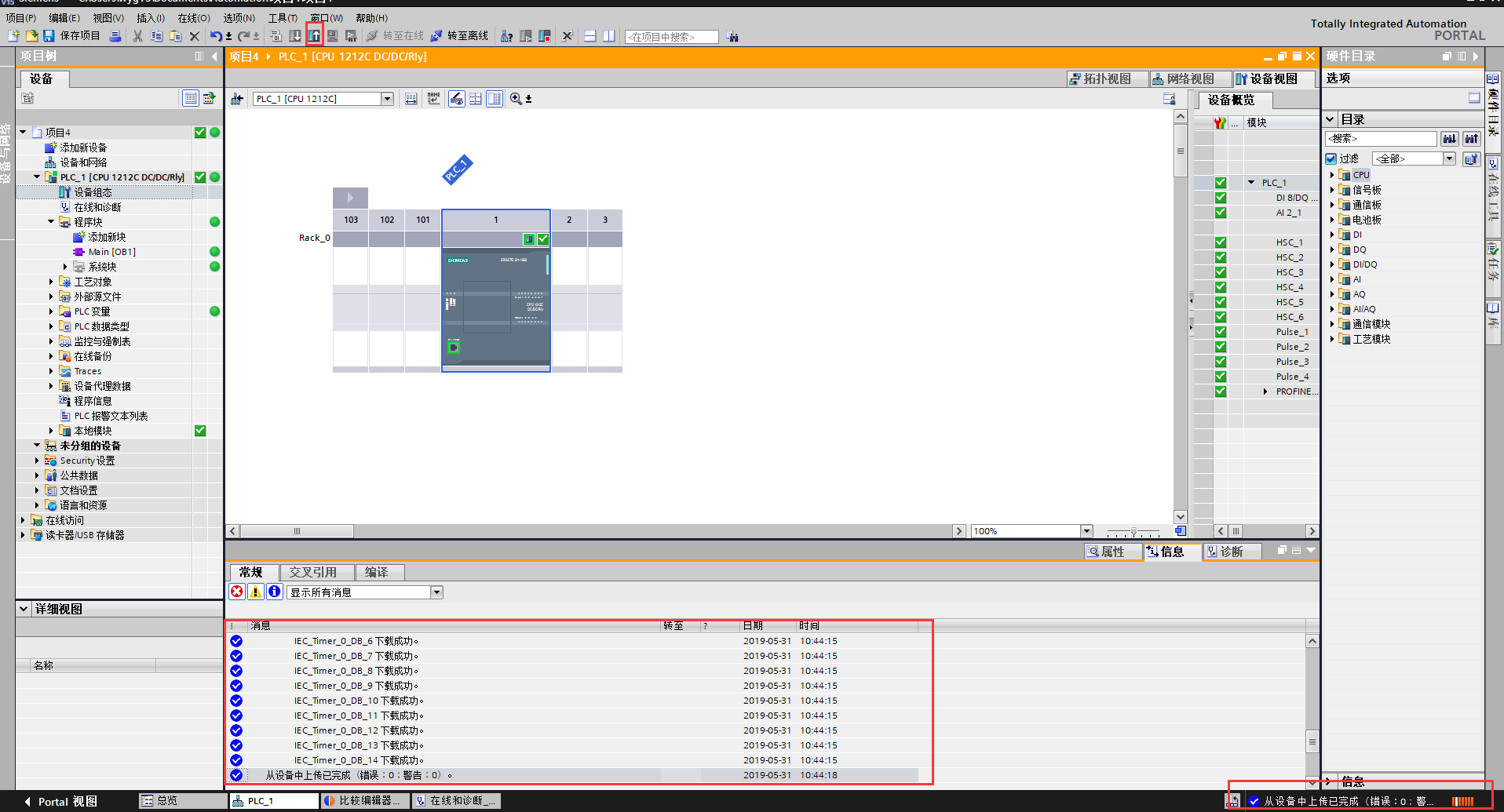
Task: Collapse the 程序块 node in project tree
Action: pyautogui.click(x=52, y=222)
